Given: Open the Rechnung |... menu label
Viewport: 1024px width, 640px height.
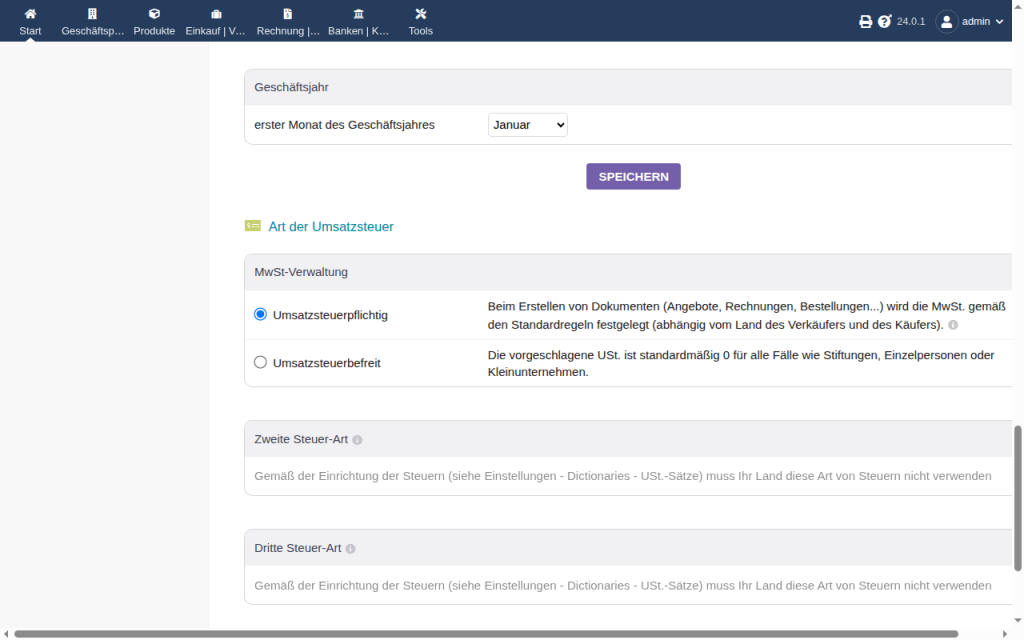Looking at the screenshot, I should 288,31.
